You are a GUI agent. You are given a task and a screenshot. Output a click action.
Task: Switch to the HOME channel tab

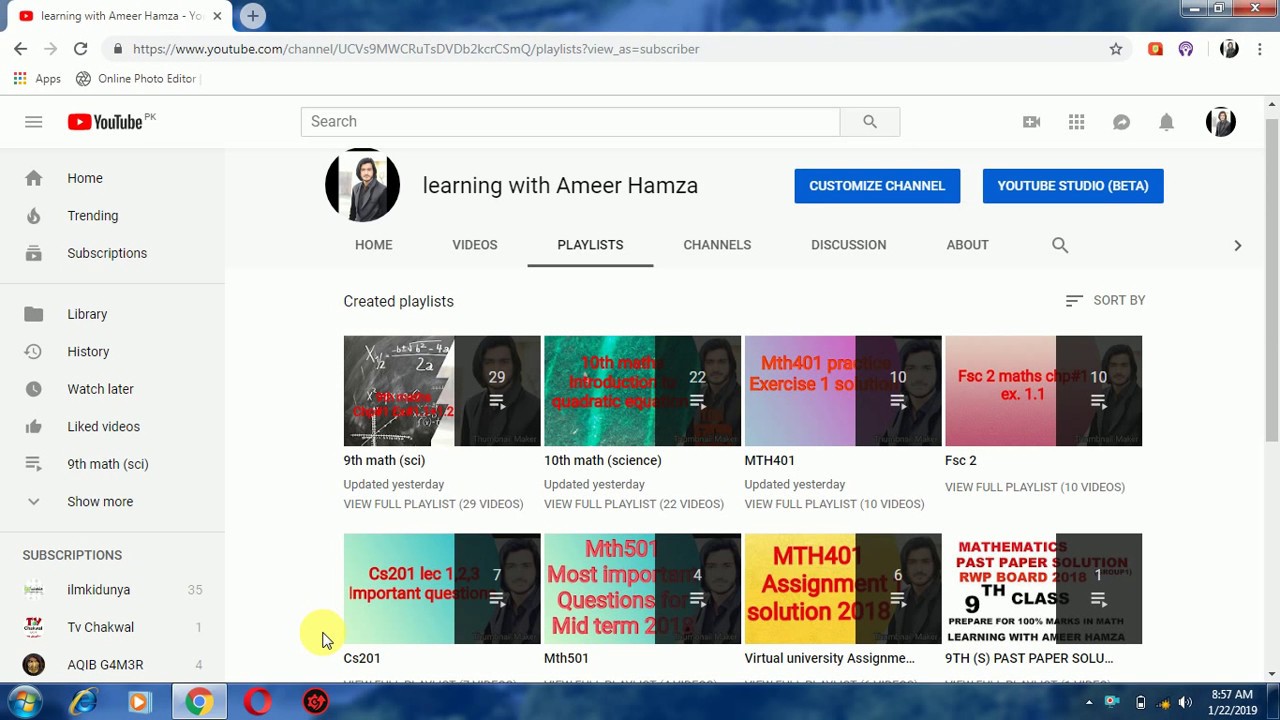point(373,245)
